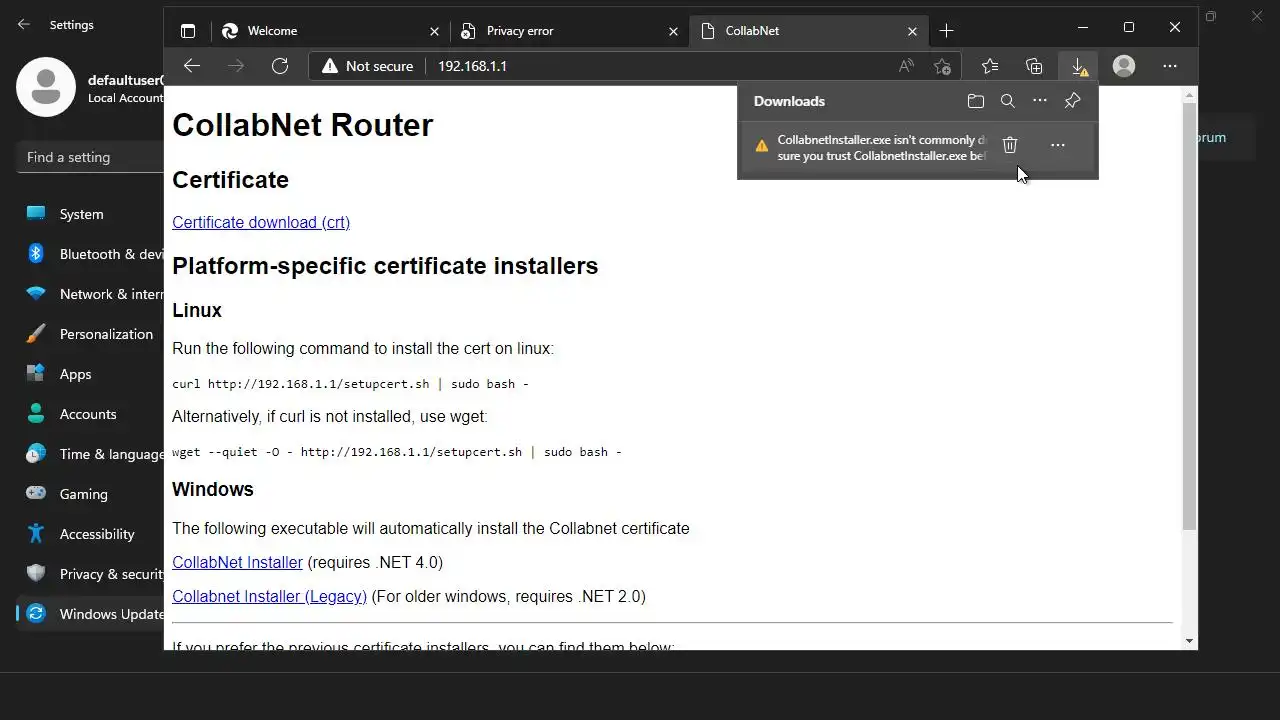This screenshot has width=1280, height=720.
Task: Open the Read aloud icon in address bar
Action: coord(906,66)
